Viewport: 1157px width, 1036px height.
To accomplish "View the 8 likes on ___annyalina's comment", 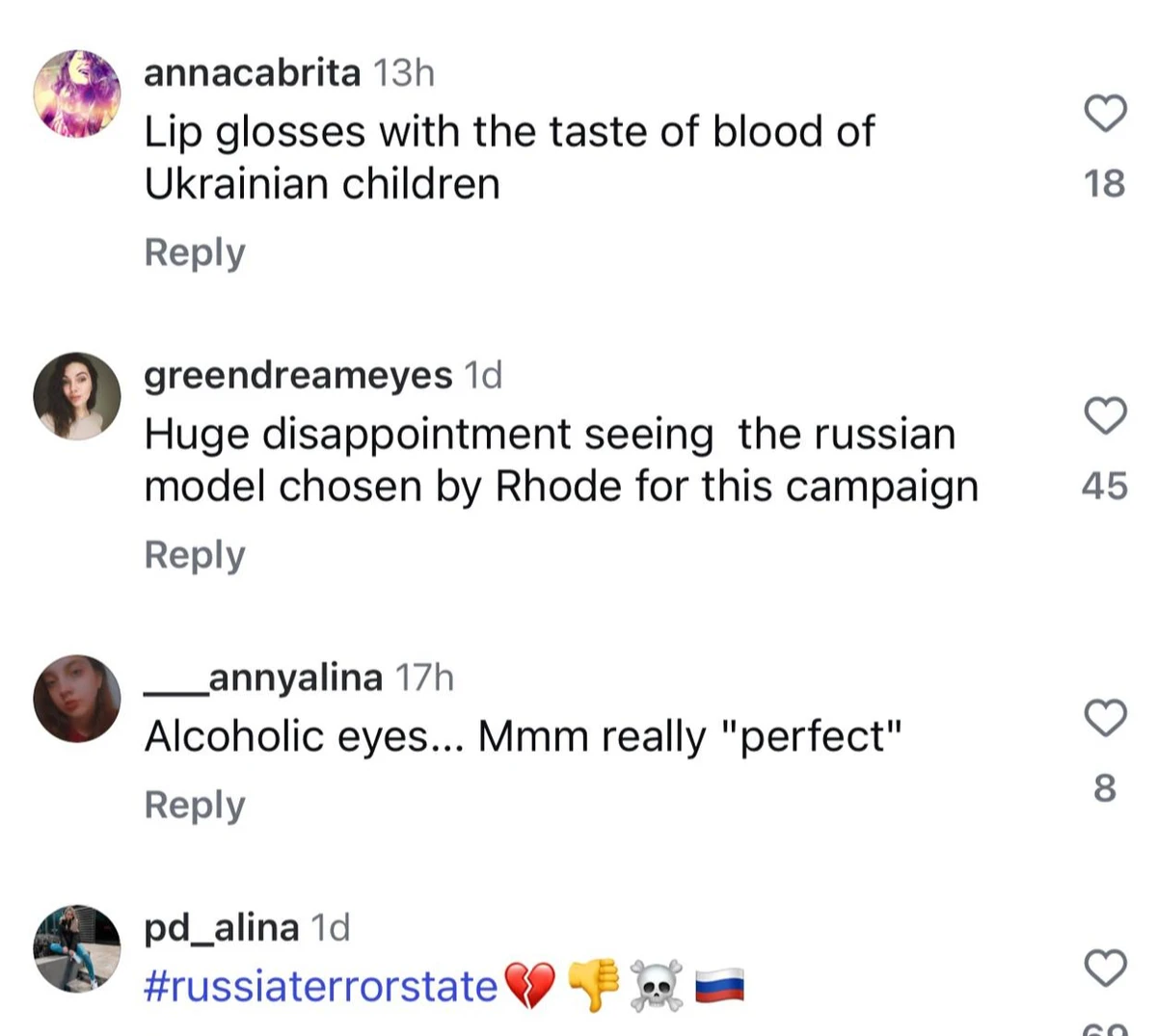I will click(x=1105, y=788).
